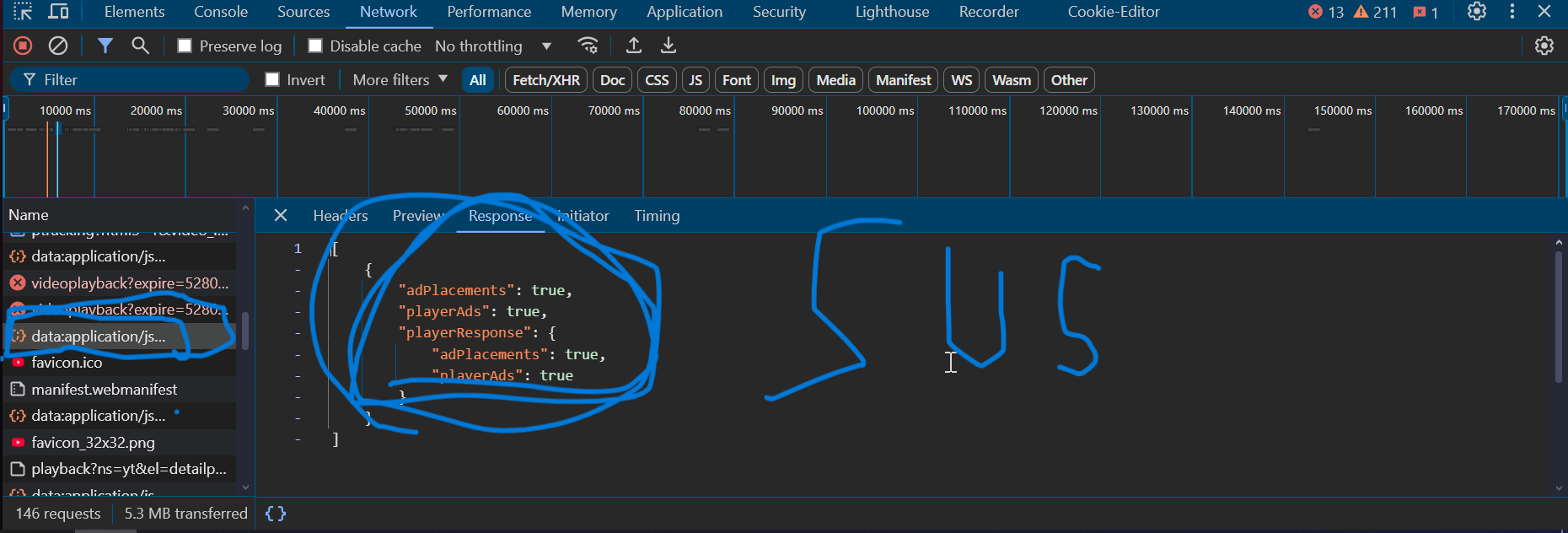
Task: Switch to the Sources tab
Action: click(303, 12)
